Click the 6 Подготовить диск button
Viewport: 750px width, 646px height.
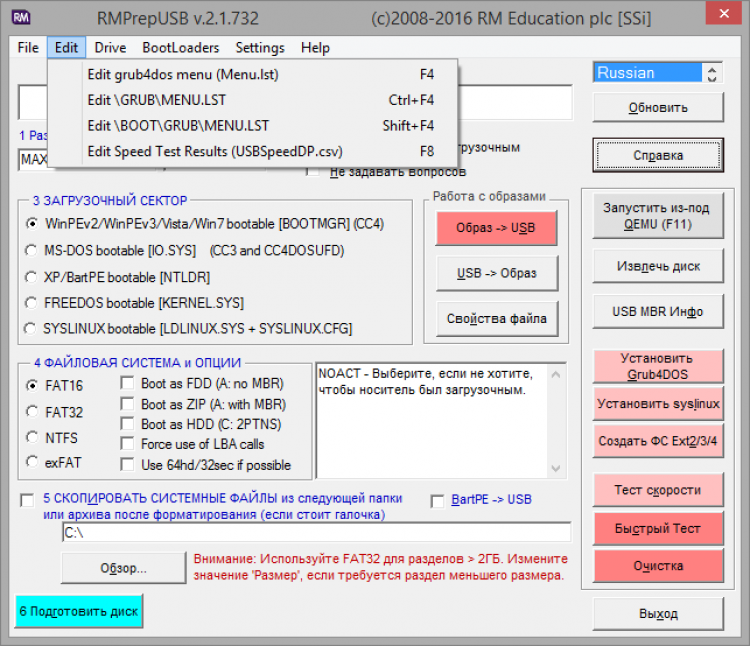(79, 612)
